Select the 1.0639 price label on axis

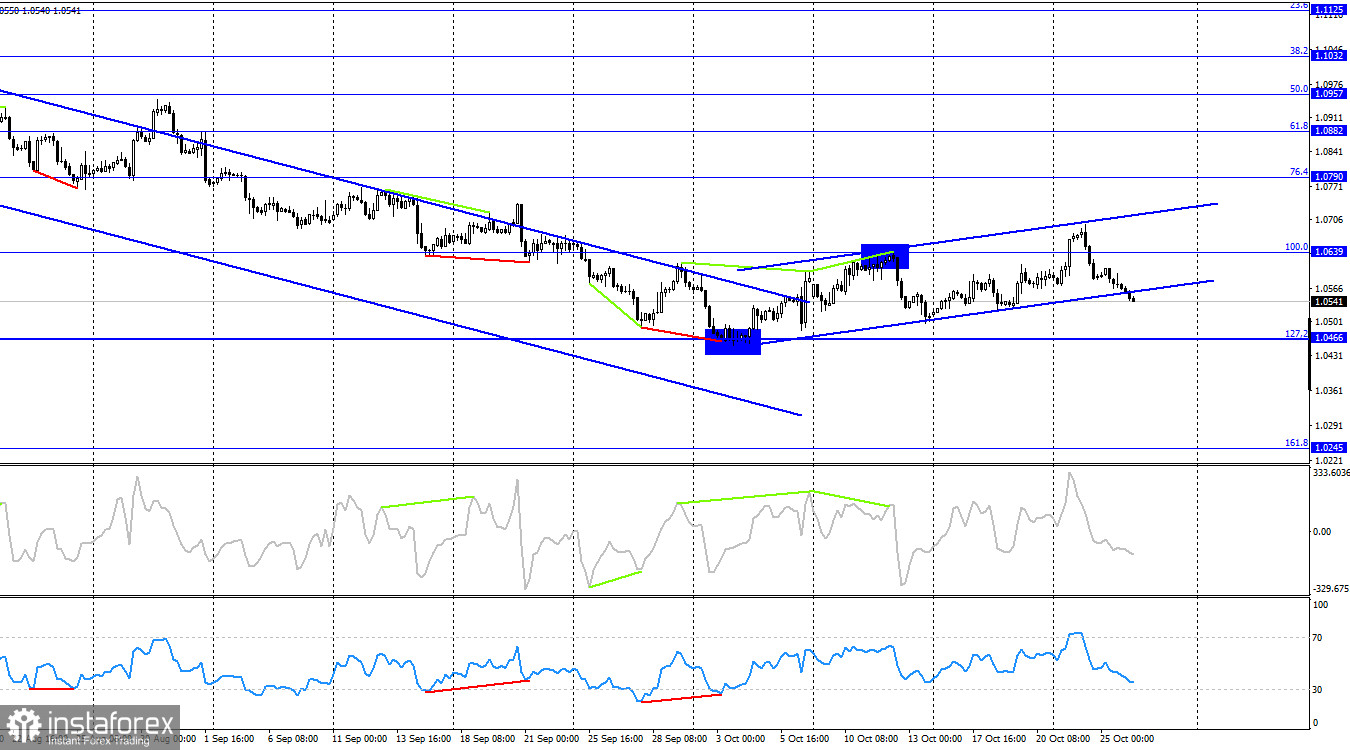tap(1328, 252)
